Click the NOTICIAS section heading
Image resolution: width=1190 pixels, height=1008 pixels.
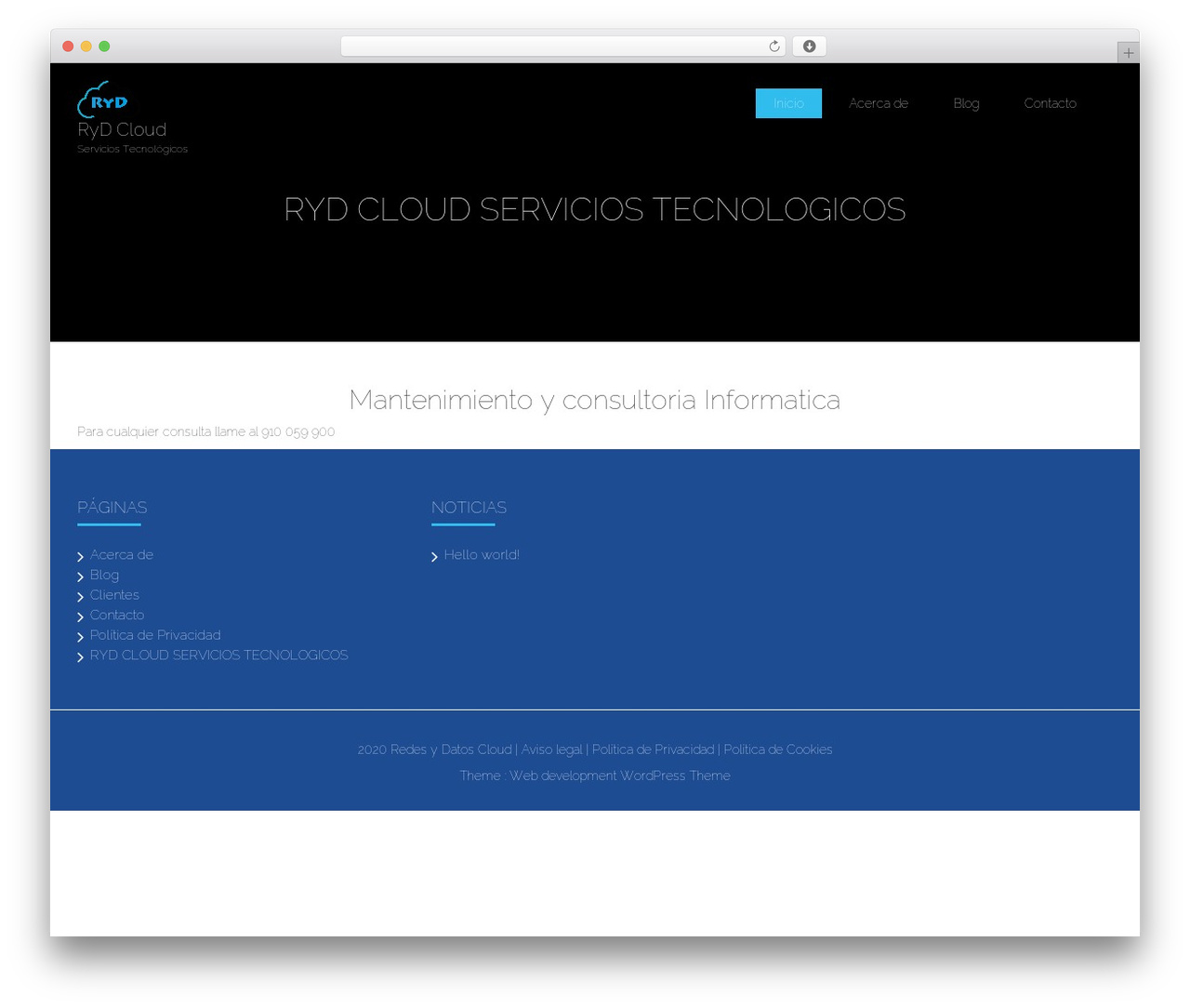pos(469,508)
